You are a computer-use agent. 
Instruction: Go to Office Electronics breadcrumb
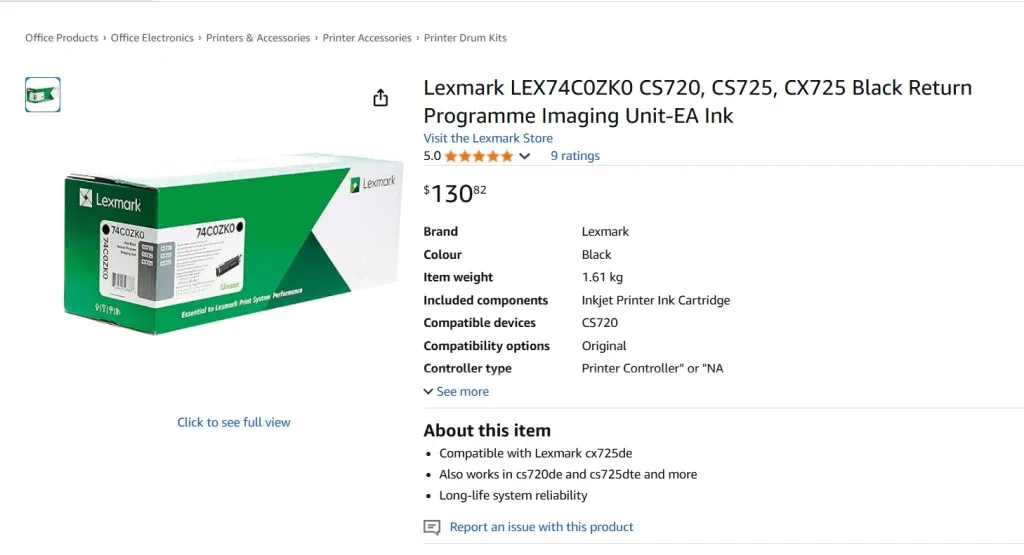[152, 38]
